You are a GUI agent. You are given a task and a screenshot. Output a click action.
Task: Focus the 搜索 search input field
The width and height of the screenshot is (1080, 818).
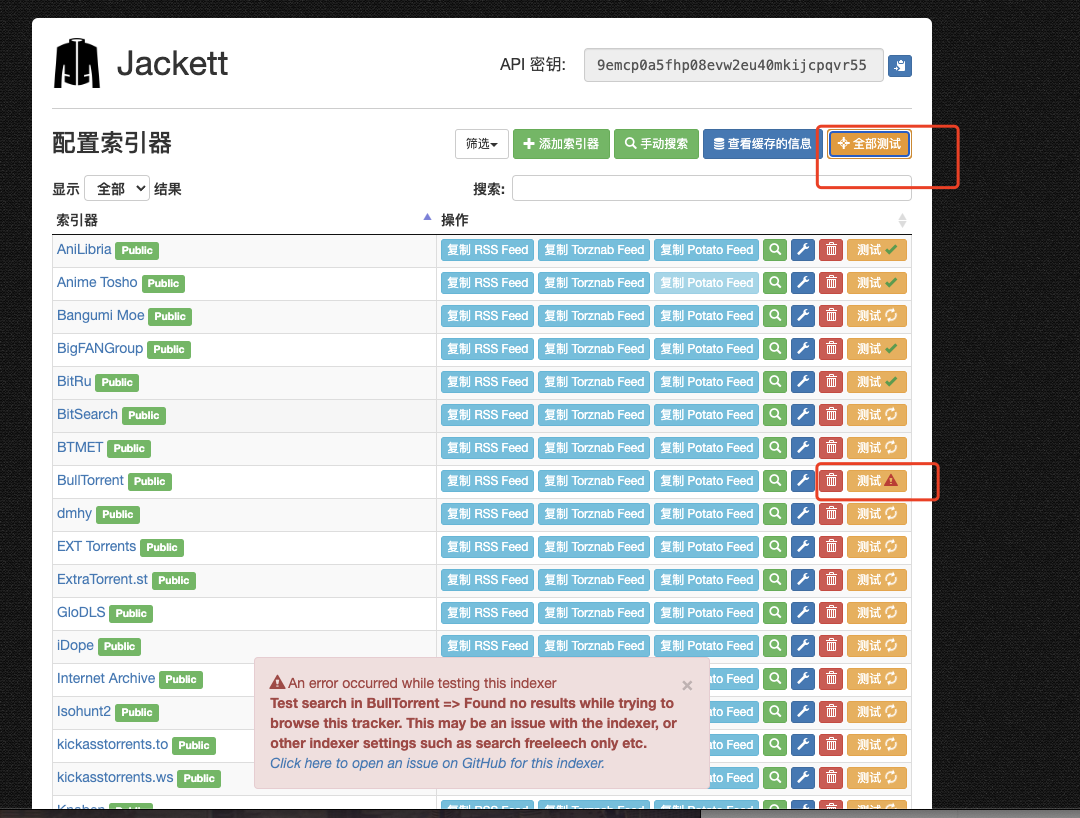[712, 188]
